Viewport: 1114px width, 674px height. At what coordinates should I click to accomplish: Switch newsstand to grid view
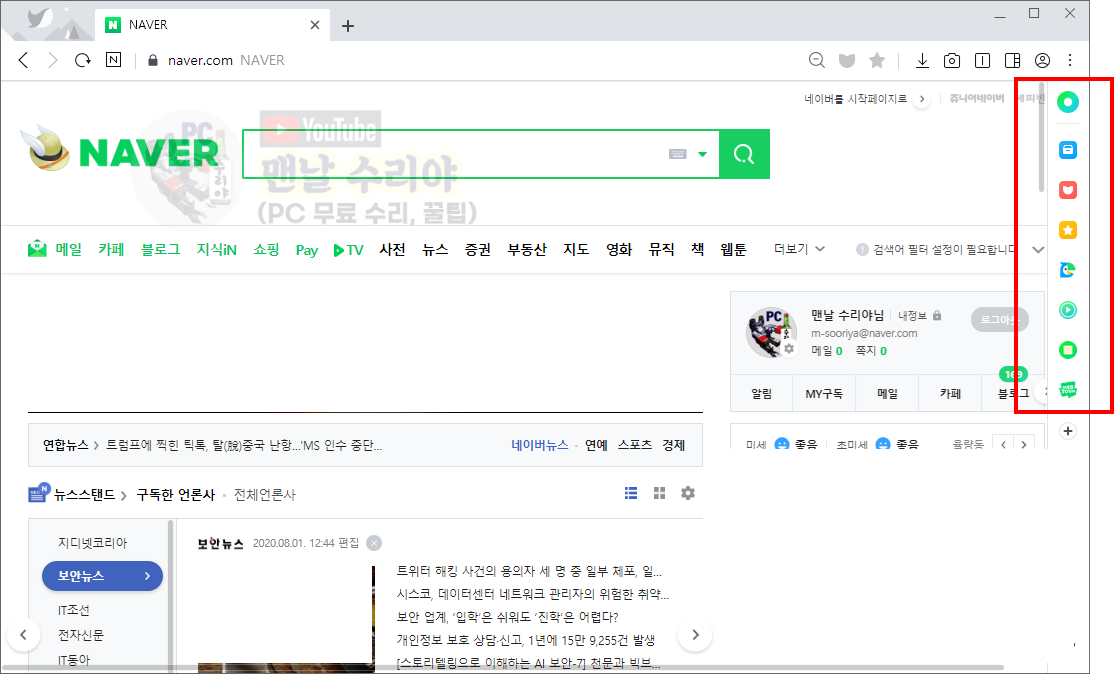coord(659,493)
